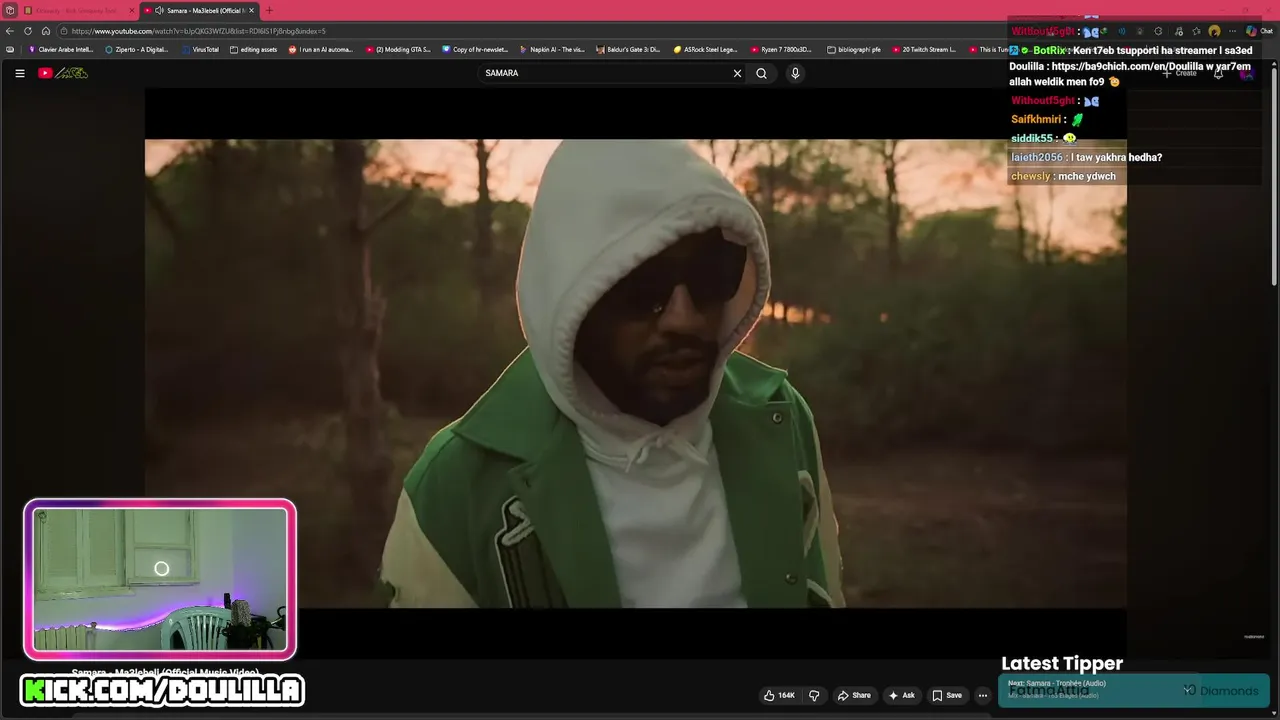Screen dimensions: 1280x720
Task: Click the siddik55 chat username
Action: (1032, 138)
